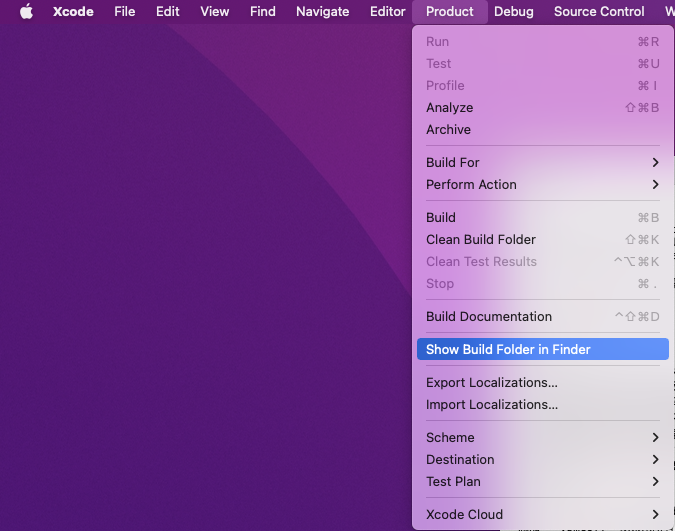
Task: Open the File menu
Action: click(x=124, y=12)
